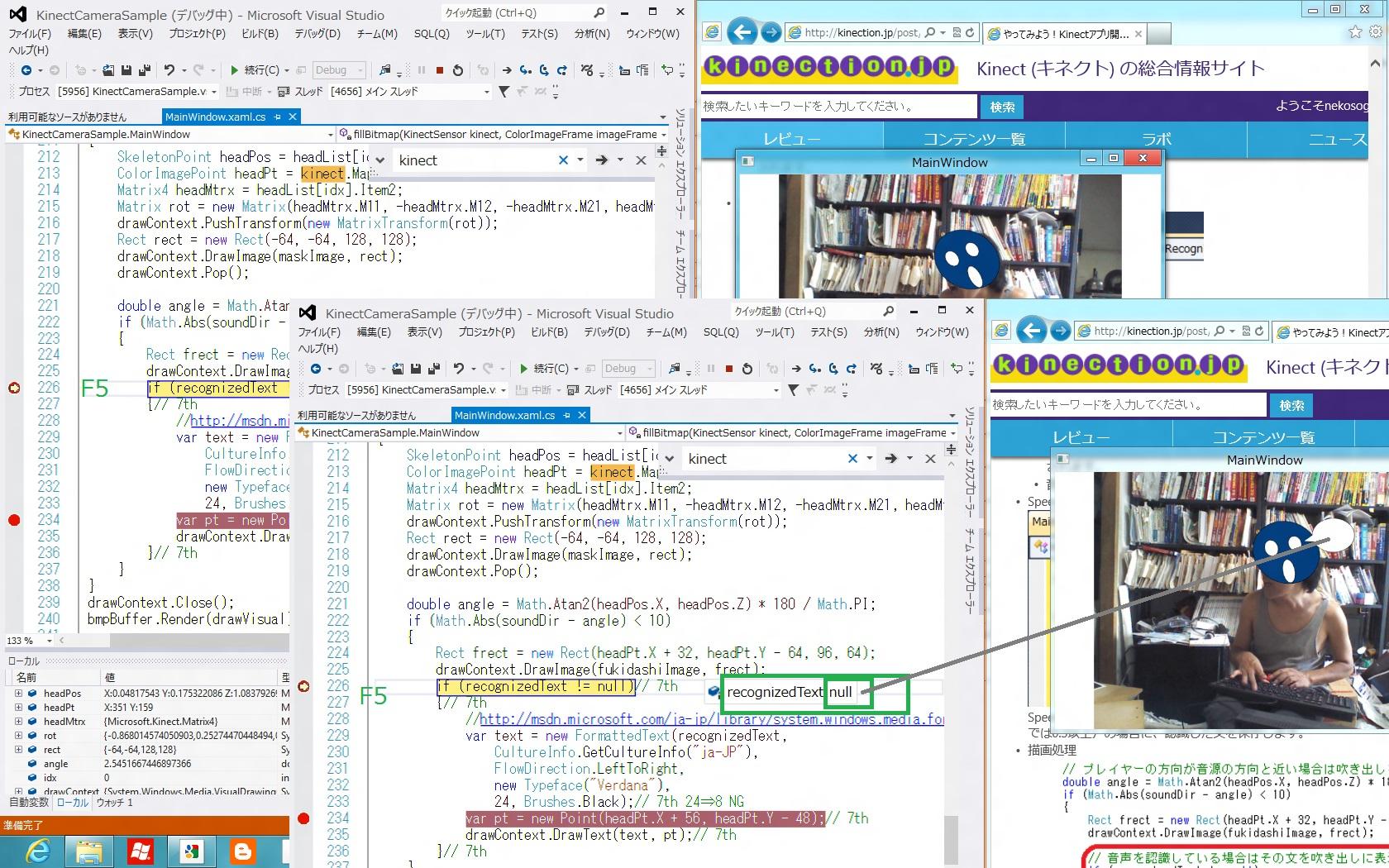The width and height of the screenshot is (1389, 868).
Task: Click Undo in the background Visual Studio toolbar
Action: [169, 70]
